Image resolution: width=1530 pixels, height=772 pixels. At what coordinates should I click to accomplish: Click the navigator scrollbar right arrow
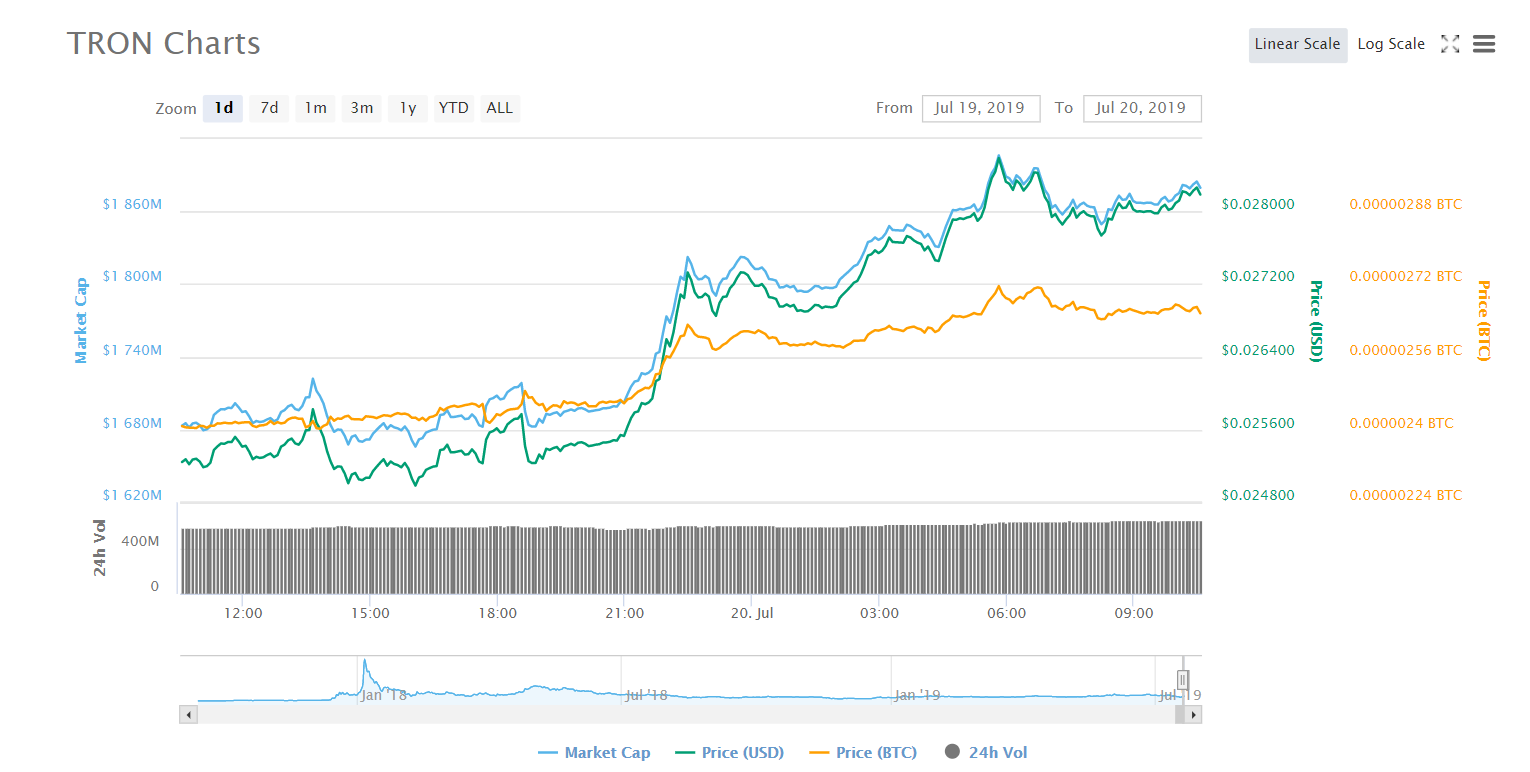1194,715
